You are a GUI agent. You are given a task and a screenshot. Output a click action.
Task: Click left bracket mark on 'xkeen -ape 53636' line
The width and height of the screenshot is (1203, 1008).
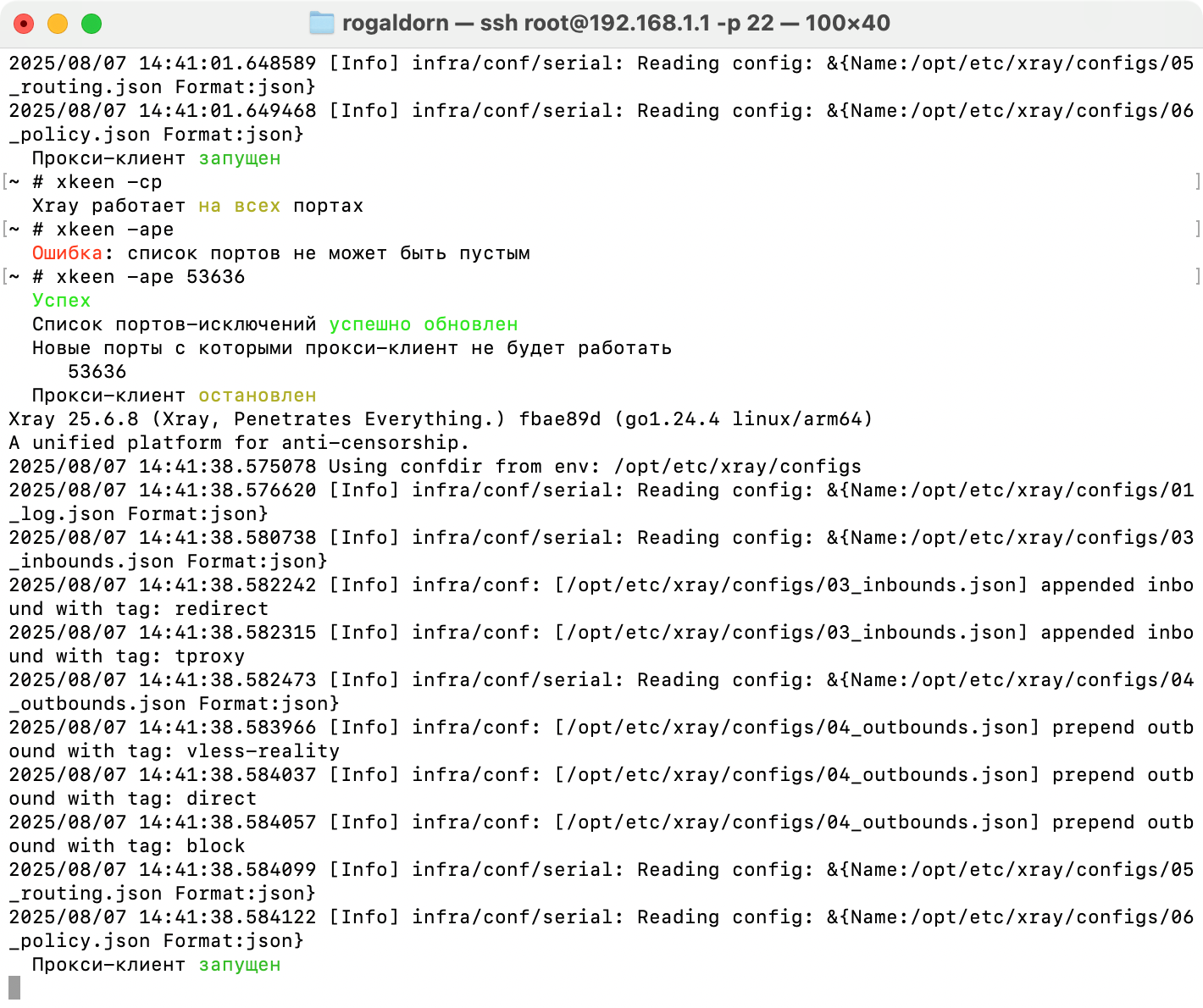pos(5,277)
